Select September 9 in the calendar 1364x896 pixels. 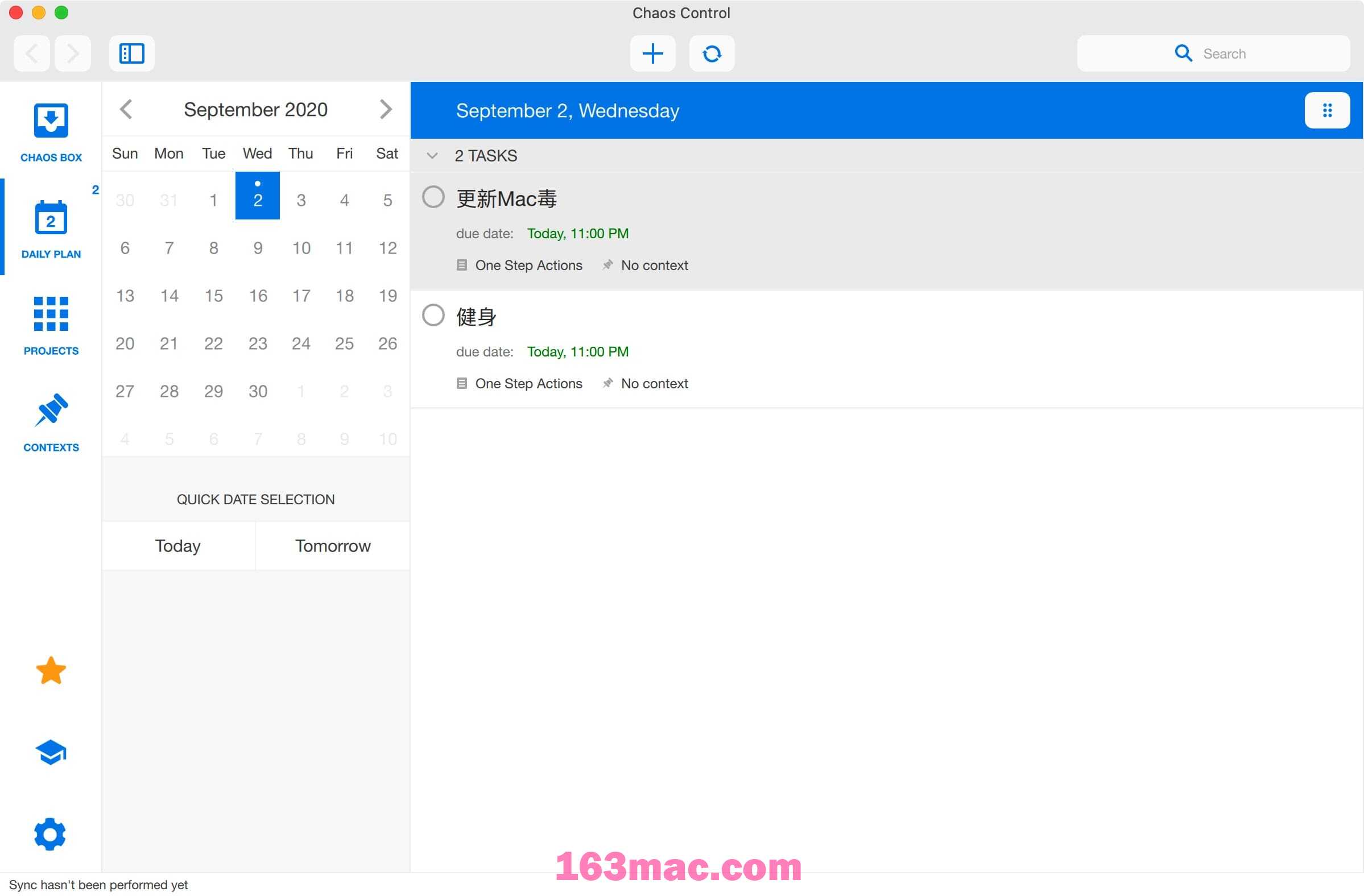click(258, 248)
